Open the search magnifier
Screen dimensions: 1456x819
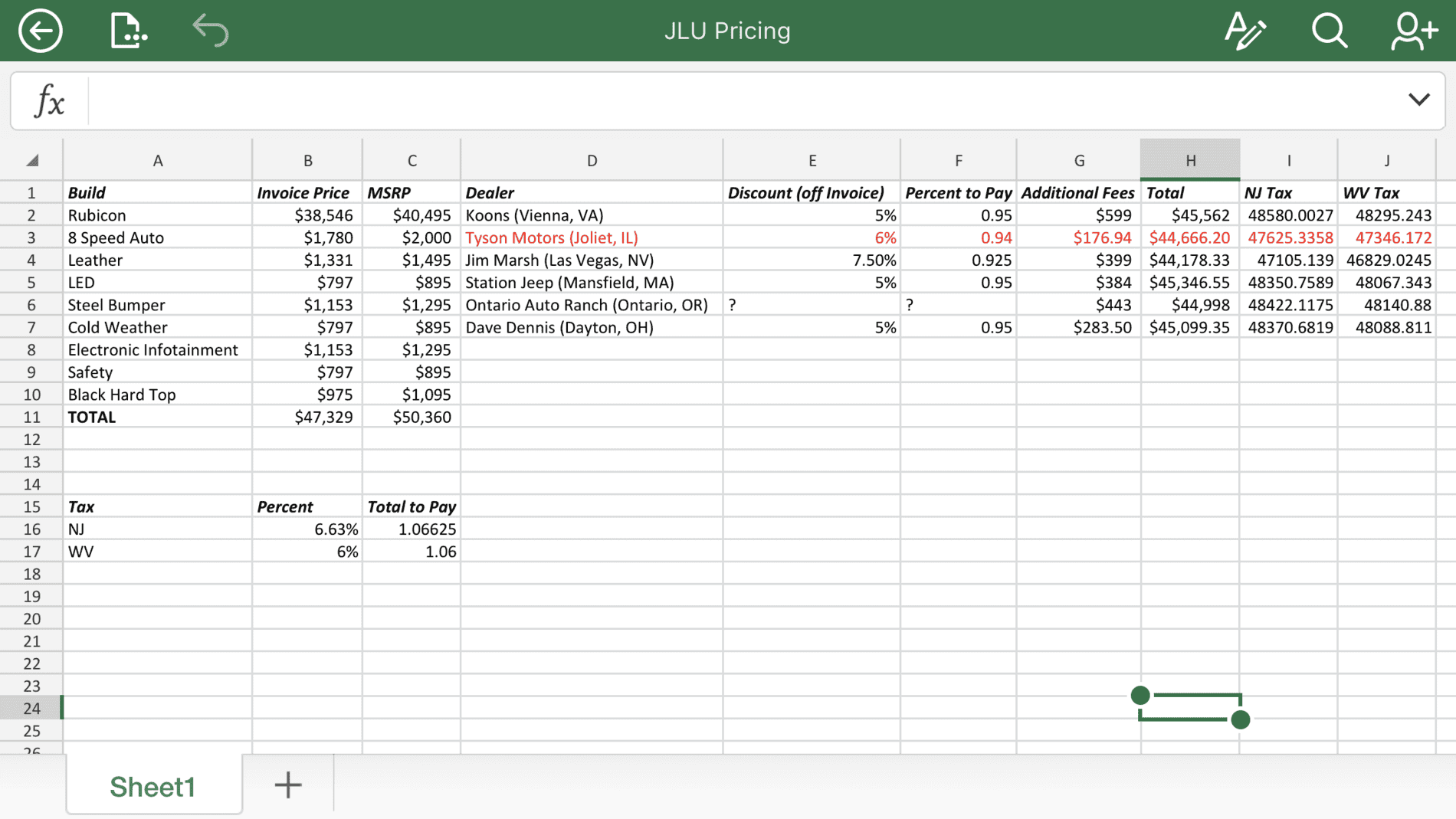click(x=1330, y=31)
